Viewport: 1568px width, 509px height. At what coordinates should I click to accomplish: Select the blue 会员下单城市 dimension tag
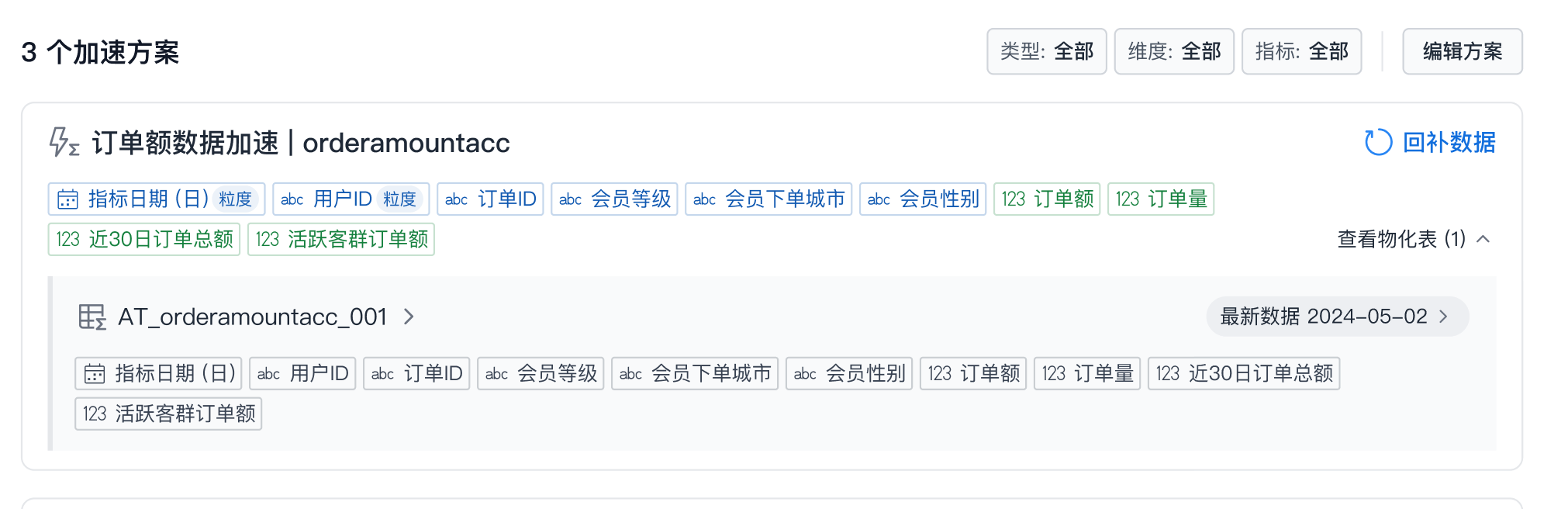768,199
